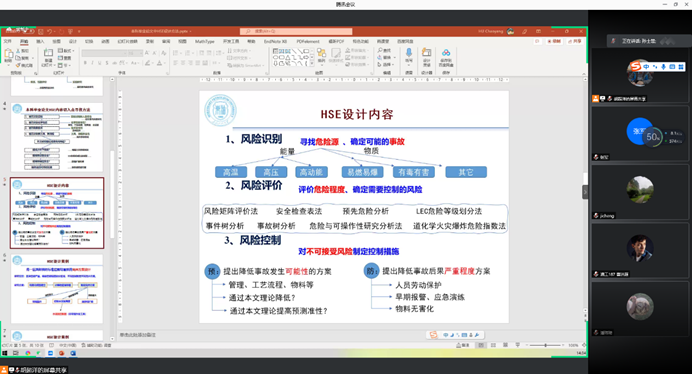This screenshot has width=692, height=374.
Task: Switch to the MathType ribbon tab
Action: pos(204,42)
